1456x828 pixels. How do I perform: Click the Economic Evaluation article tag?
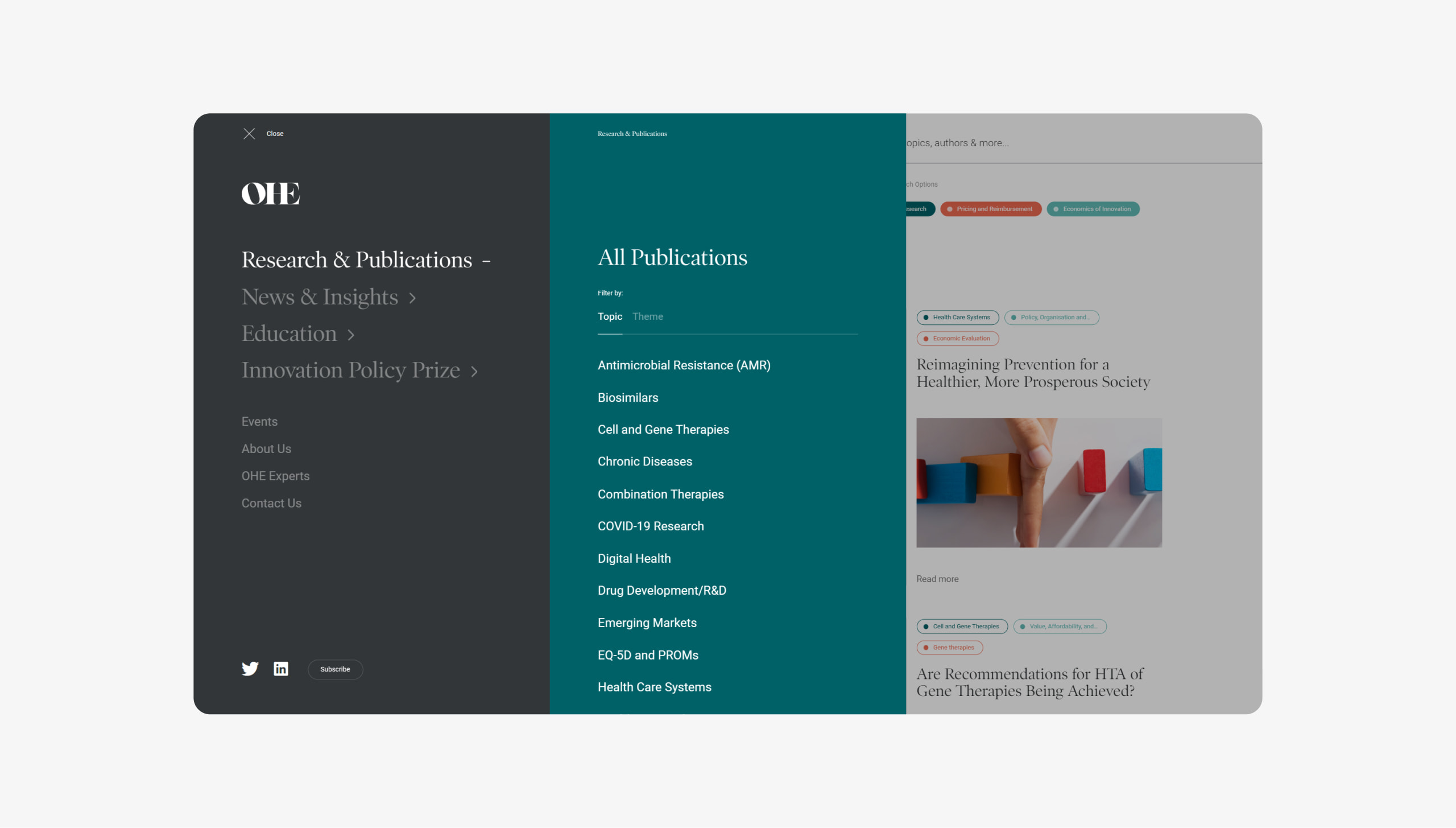click(x=957, y=339)
